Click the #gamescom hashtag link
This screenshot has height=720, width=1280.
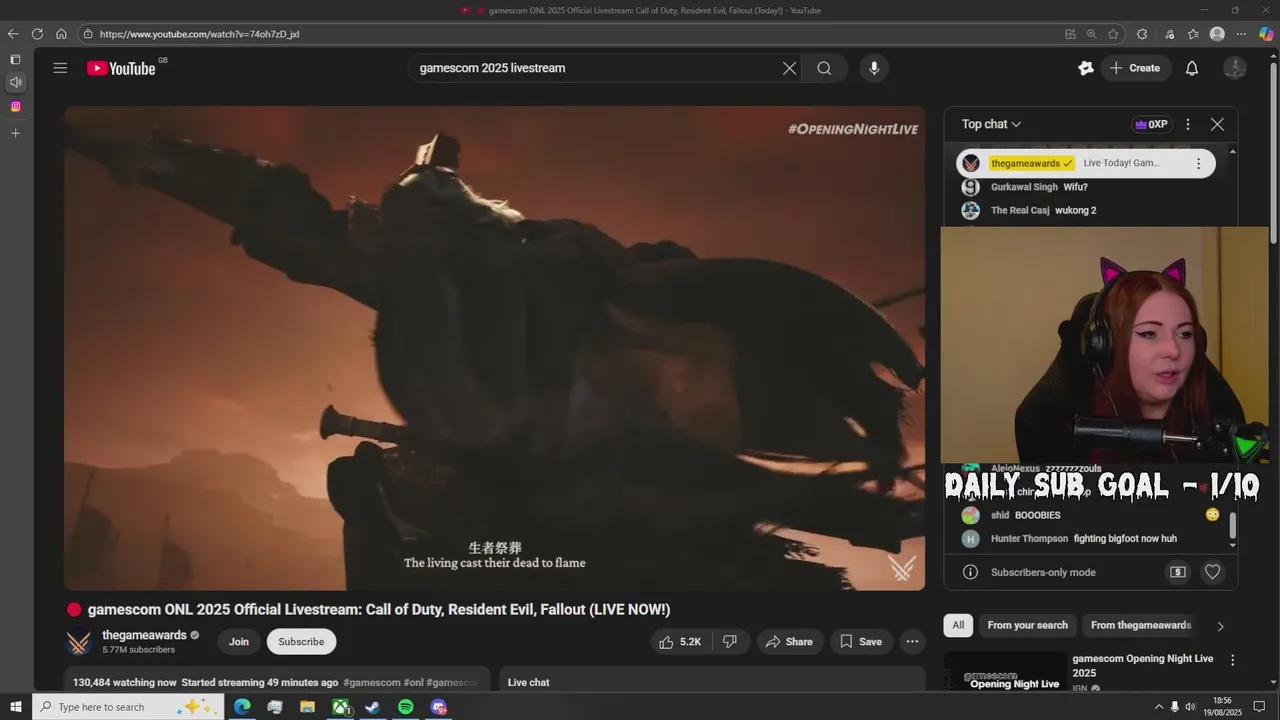click(372, 682)
